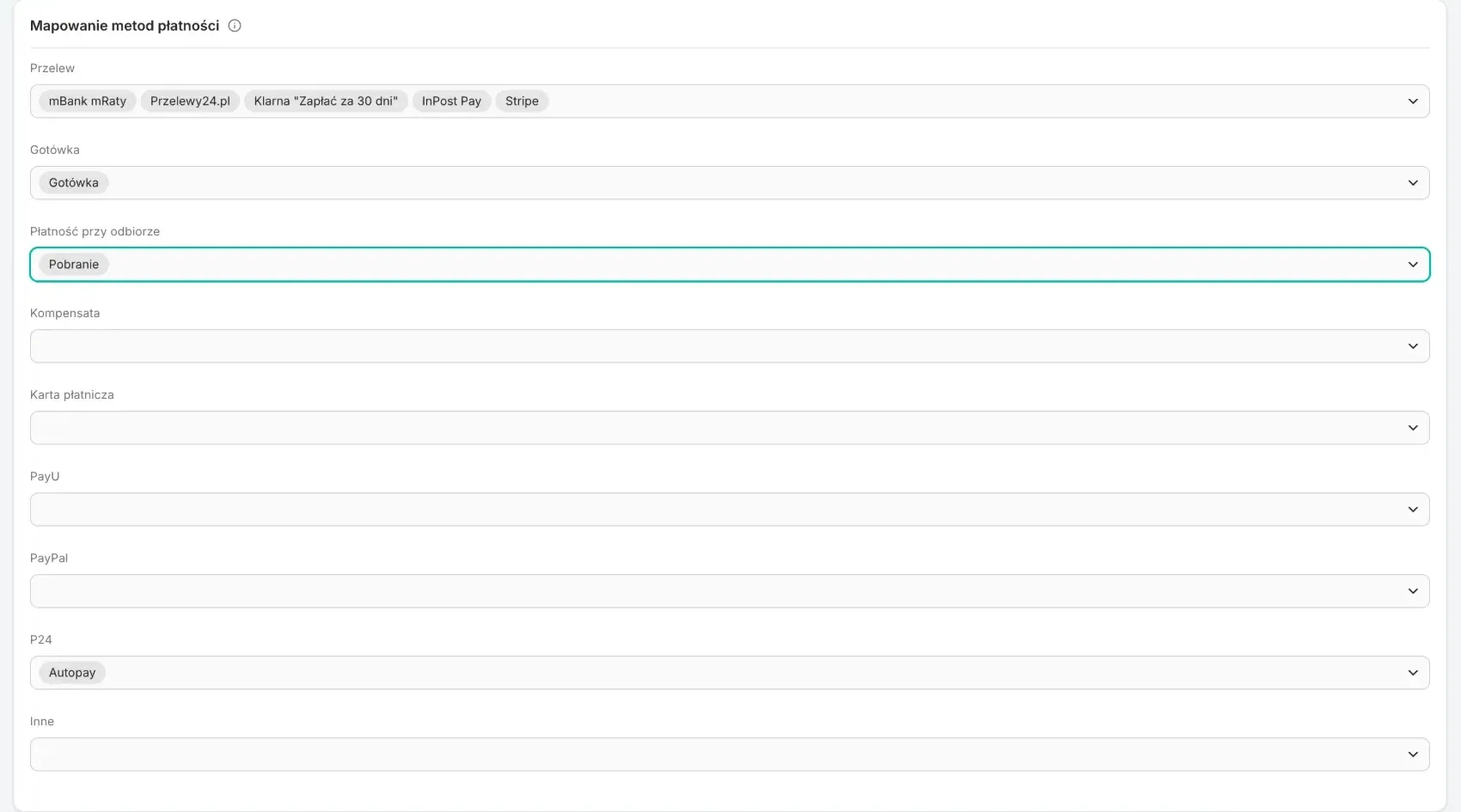The width and height of the screenshot is (1461, 812).
Task: Open the Gotówka dropdown chevron
Action: tap(1413, 183)
